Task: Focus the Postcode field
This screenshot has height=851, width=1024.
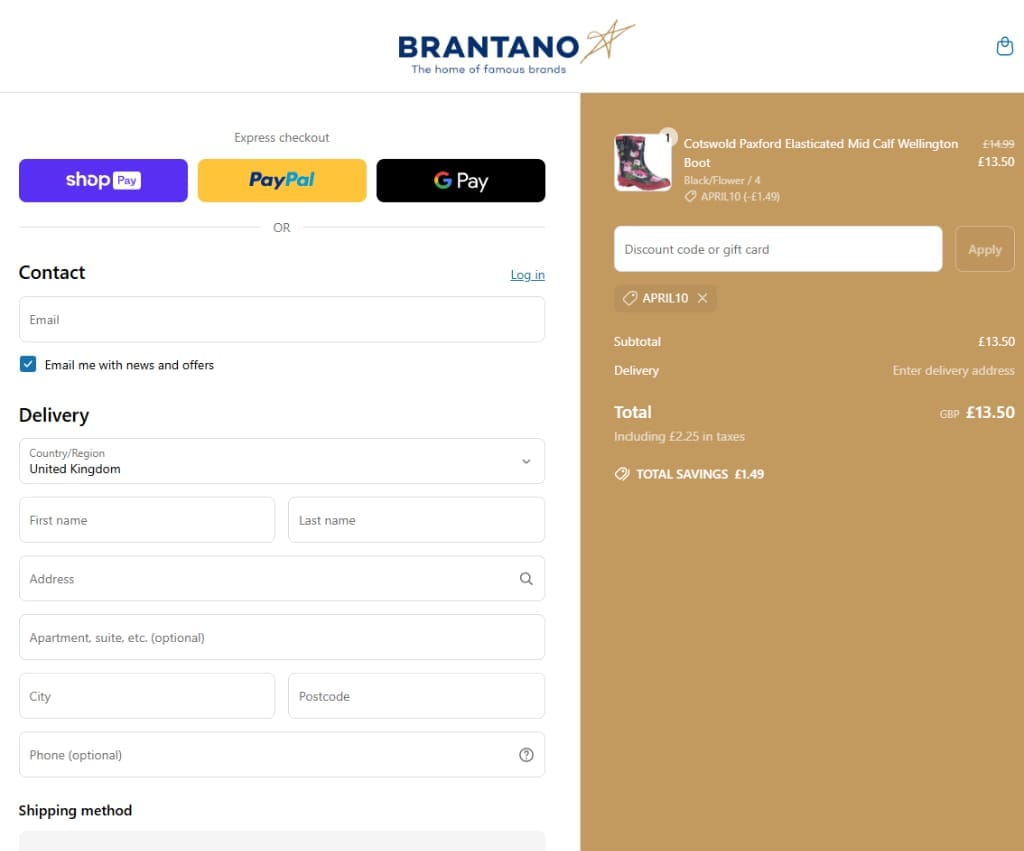Action: click(417, 696)
